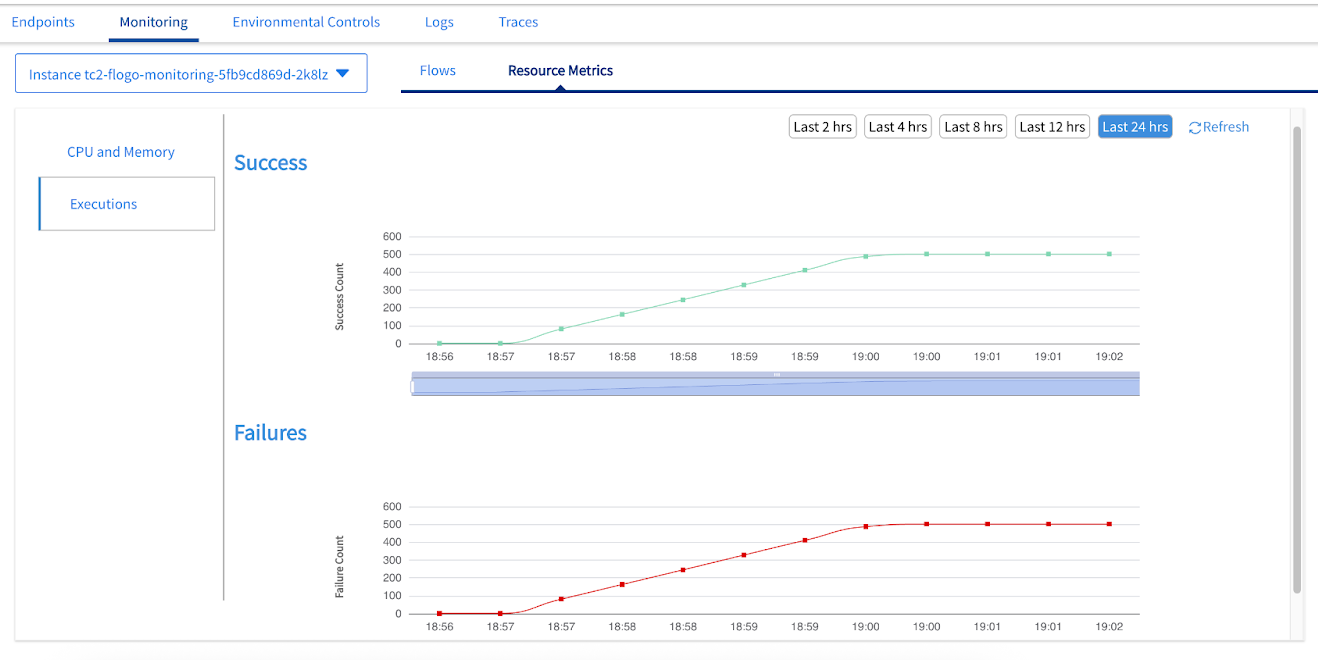Show CPU and Memory metrics

pos(121,152)
